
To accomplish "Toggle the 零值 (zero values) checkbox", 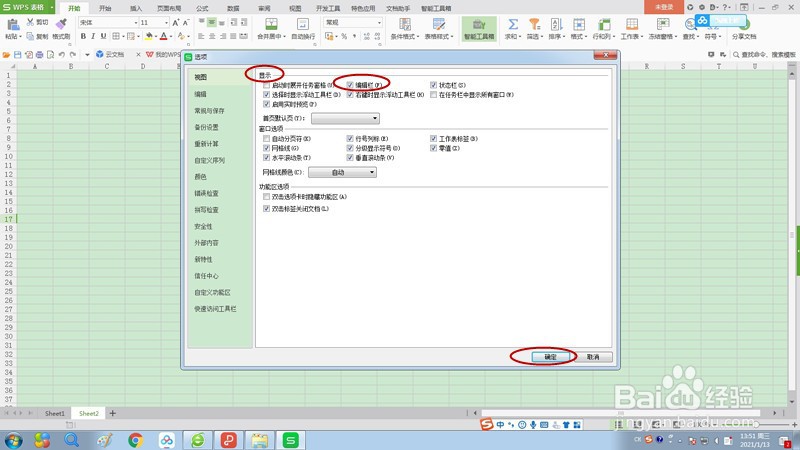I will [433, 148].
